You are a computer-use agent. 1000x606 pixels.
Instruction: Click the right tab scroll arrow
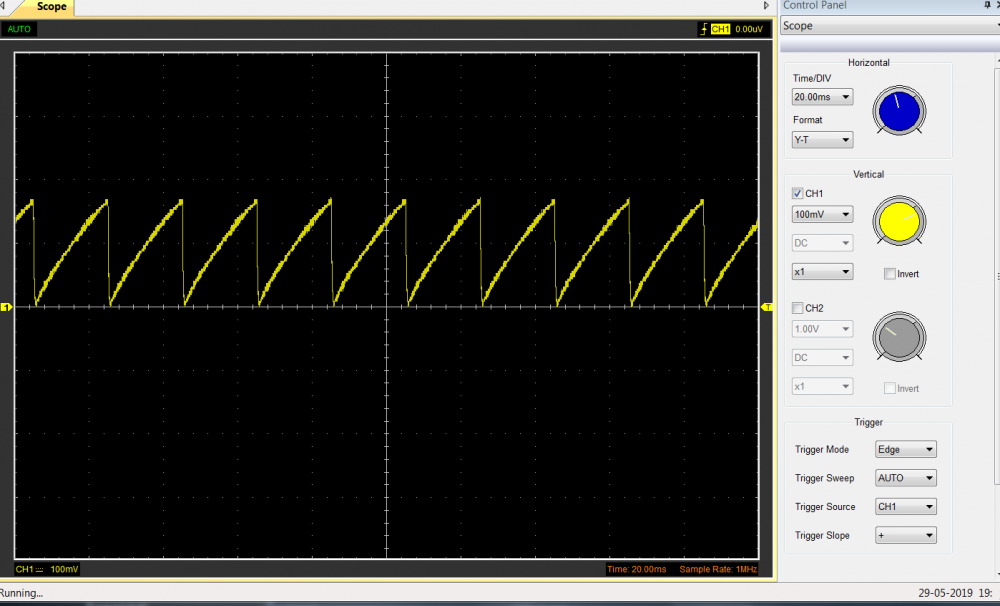767,6
